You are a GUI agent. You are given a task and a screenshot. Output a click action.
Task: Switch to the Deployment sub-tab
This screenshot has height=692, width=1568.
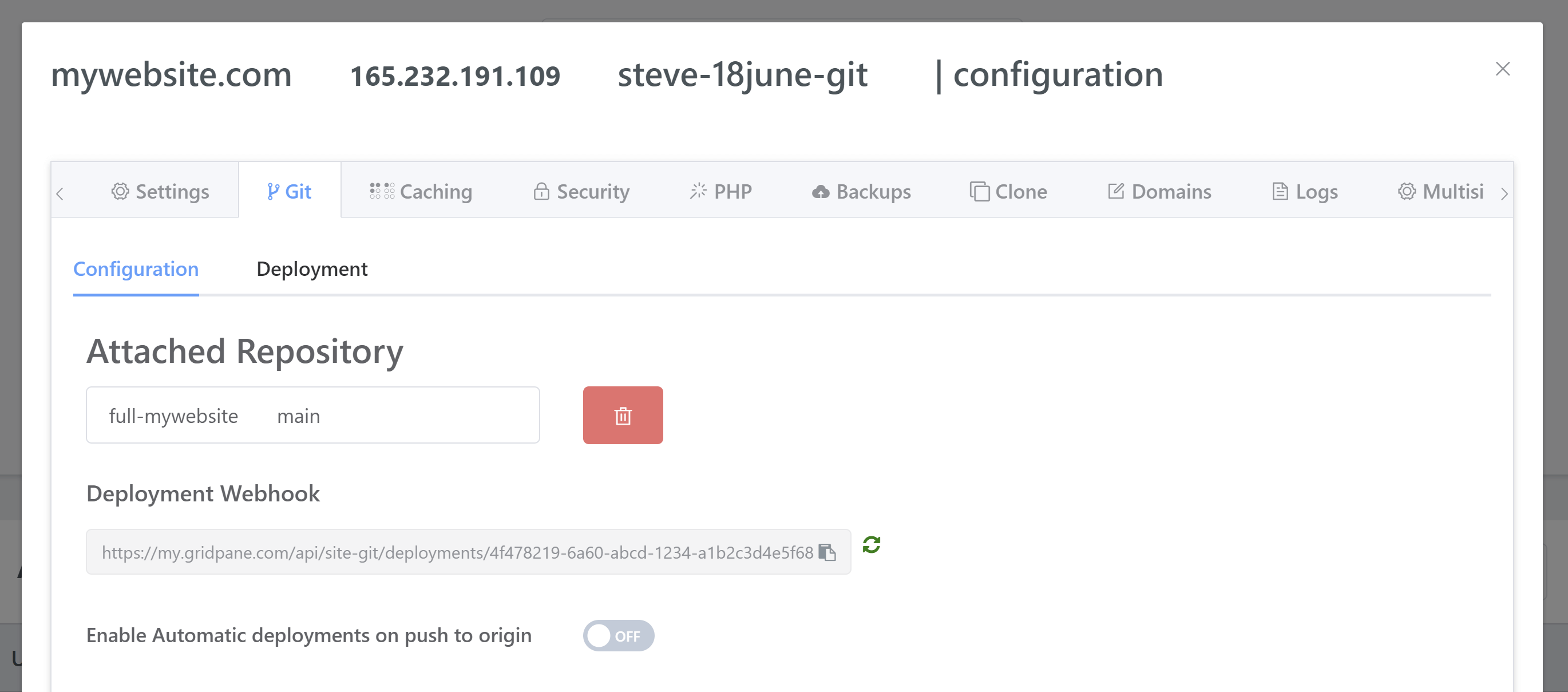[312, 269]
